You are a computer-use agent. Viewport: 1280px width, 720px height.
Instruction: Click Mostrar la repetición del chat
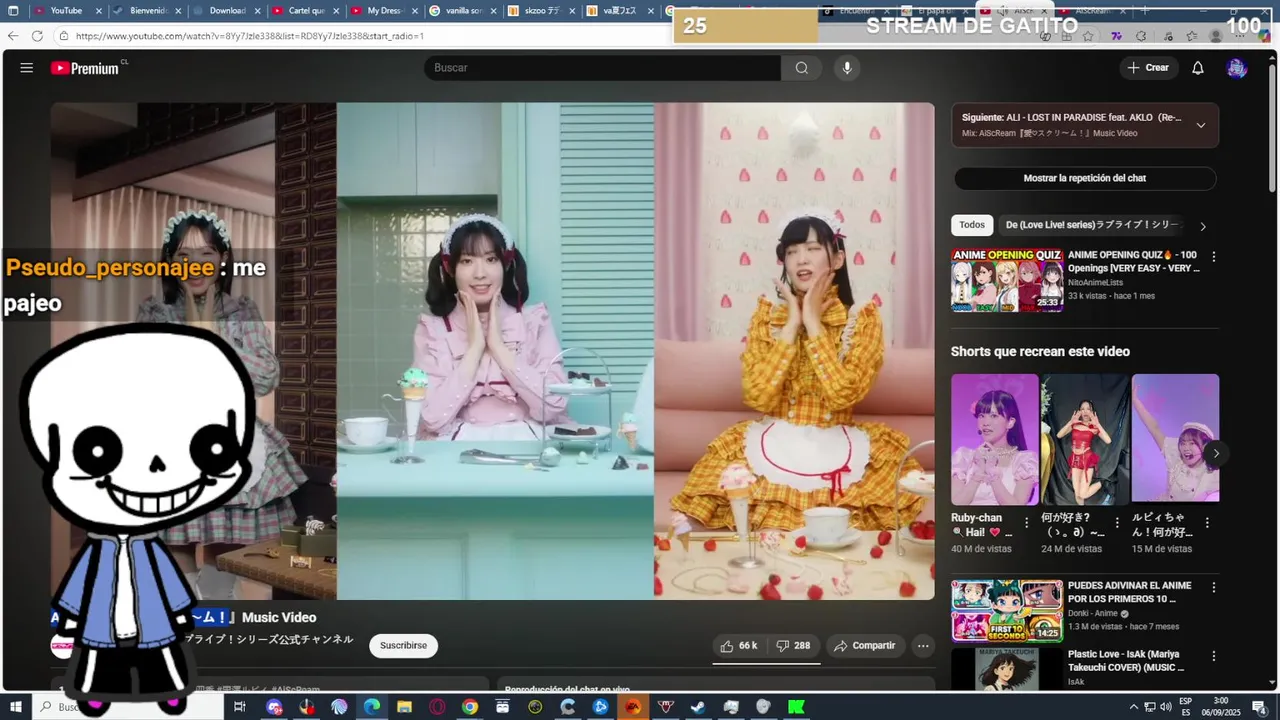tap(1085, 178)
